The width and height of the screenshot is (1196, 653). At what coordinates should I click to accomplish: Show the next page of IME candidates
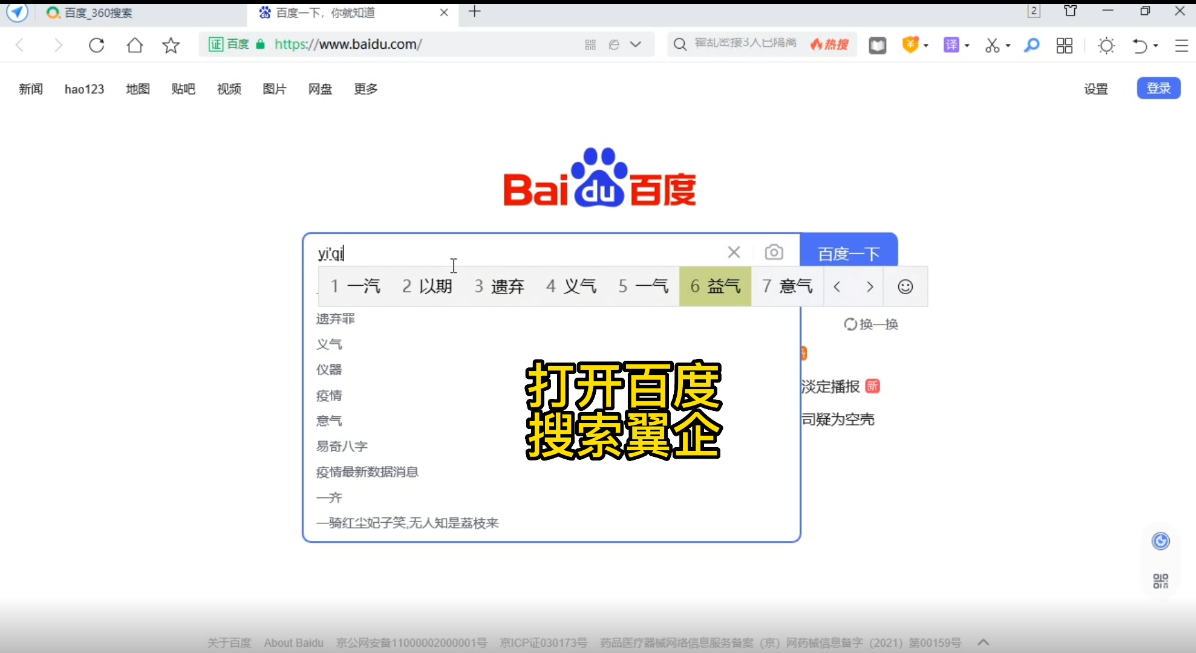(x=870, y=287)
